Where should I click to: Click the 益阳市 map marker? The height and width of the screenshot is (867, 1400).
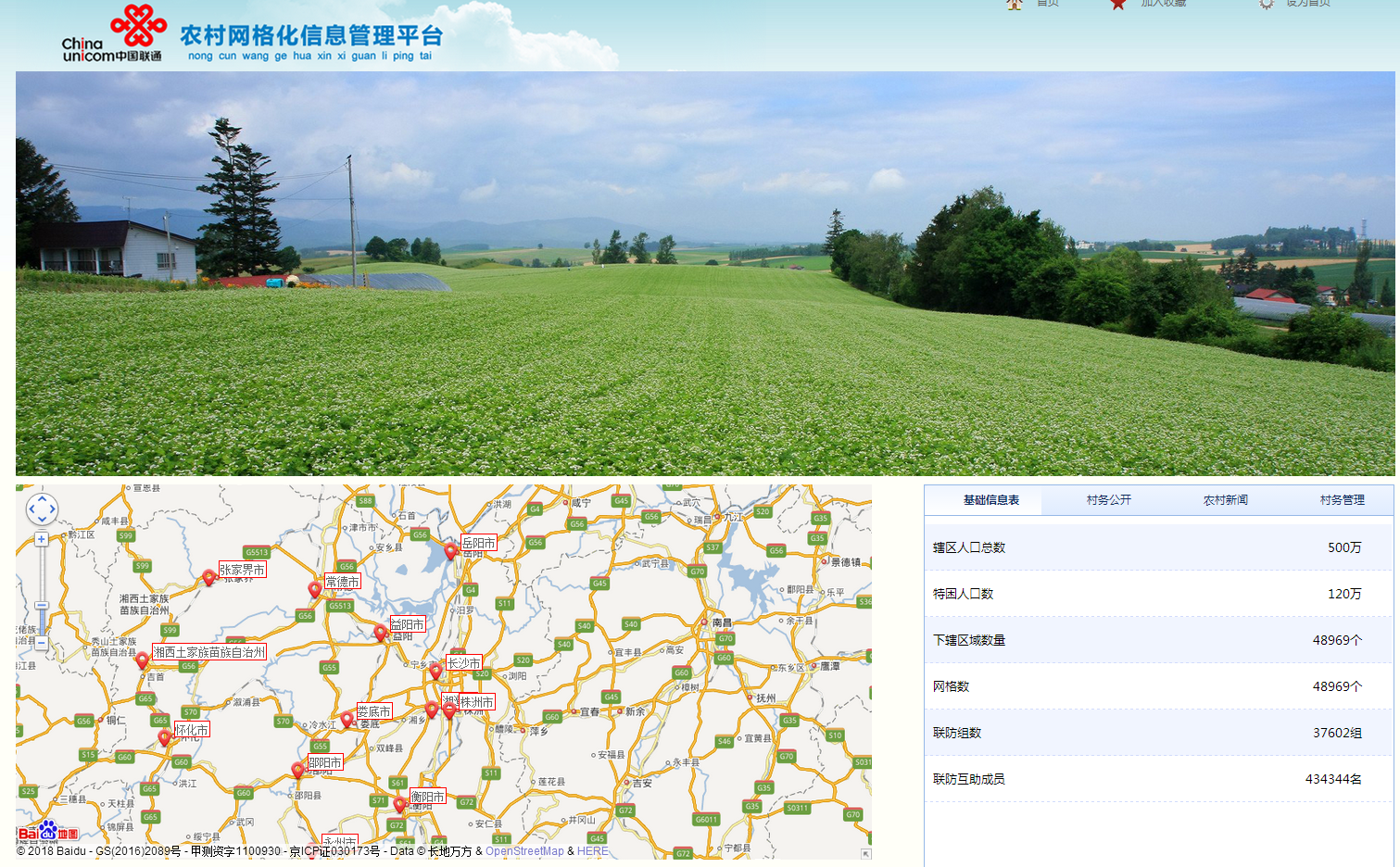point(380,632)
